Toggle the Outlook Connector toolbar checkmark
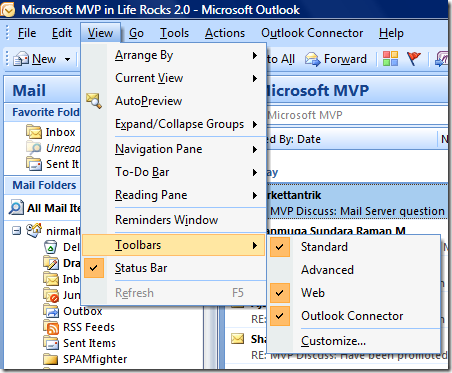The height and width of the screenshot is (373, 452). click(x=280, y=316)
